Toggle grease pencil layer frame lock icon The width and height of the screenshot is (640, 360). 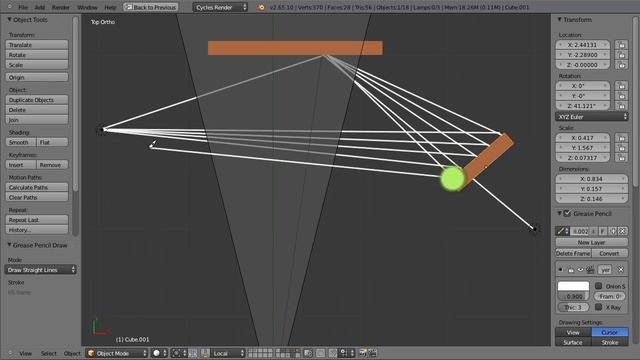(x=590, y=269)
